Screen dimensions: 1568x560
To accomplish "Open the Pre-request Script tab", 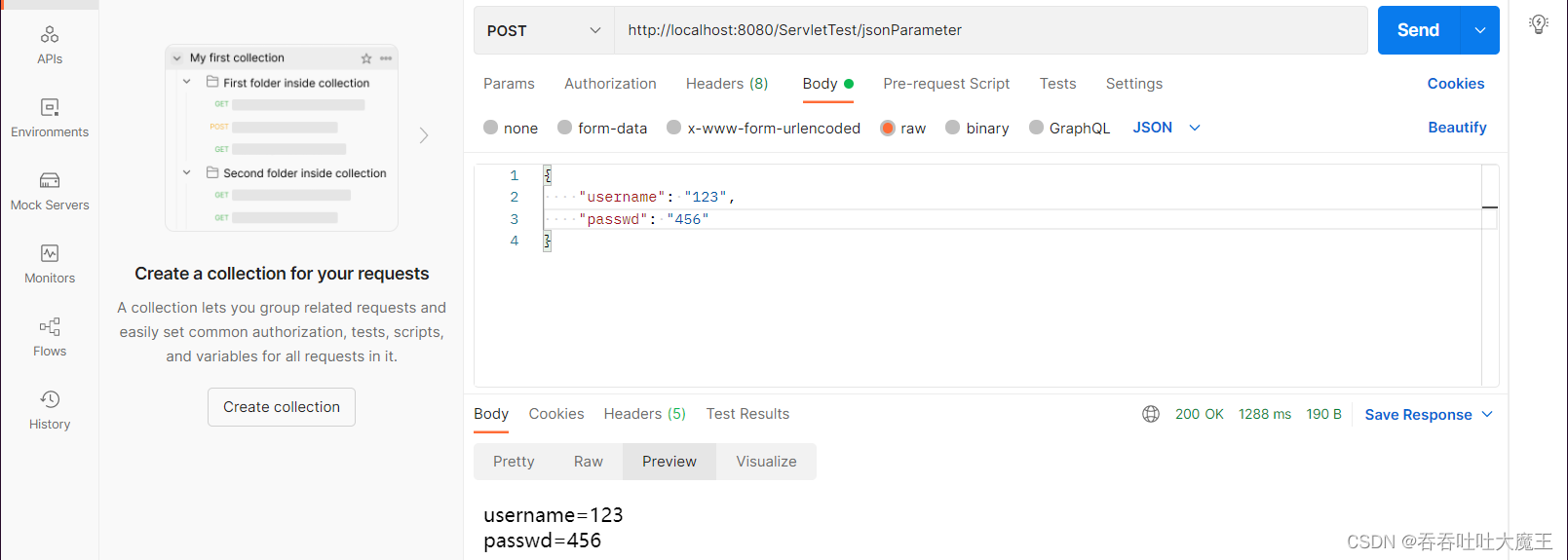I will tap(945, 84).
